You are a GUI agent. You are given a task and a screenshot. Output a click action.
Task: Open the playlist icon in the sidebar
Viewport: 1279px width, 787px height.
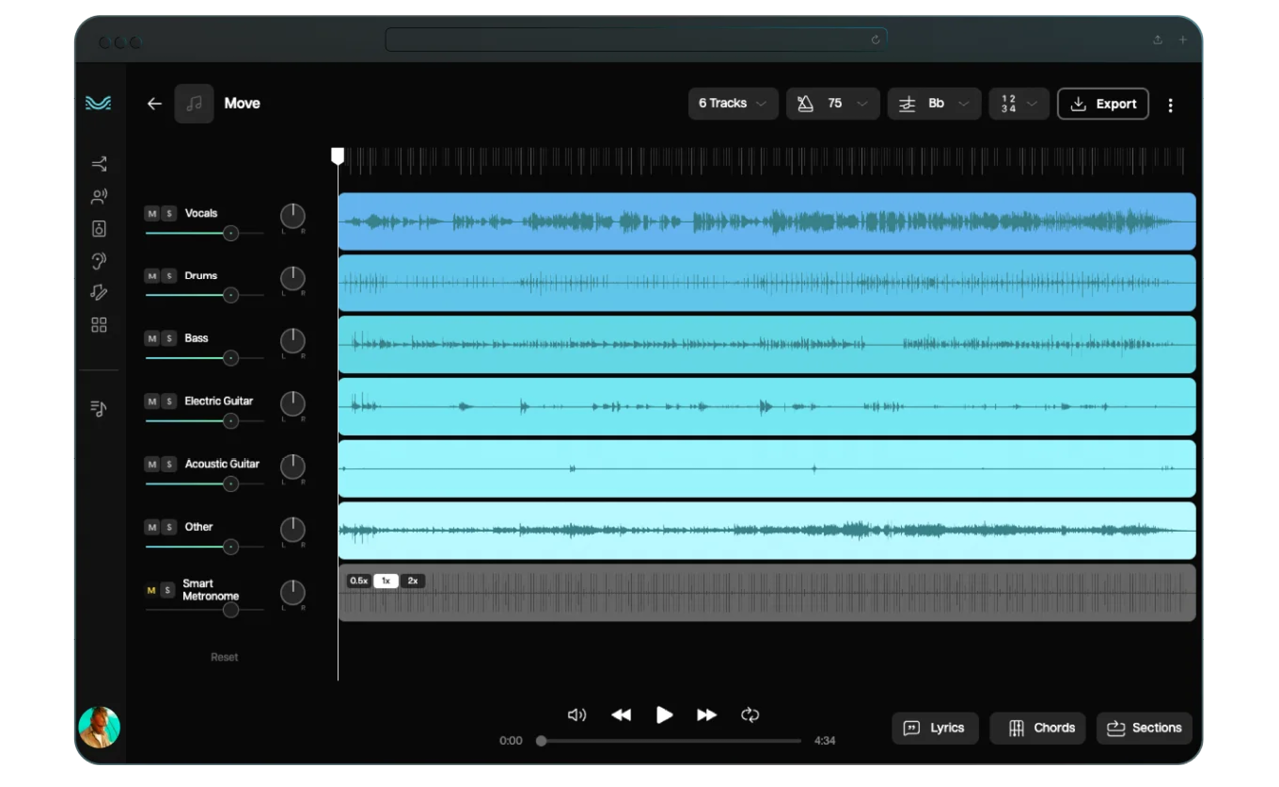(98, 408)
